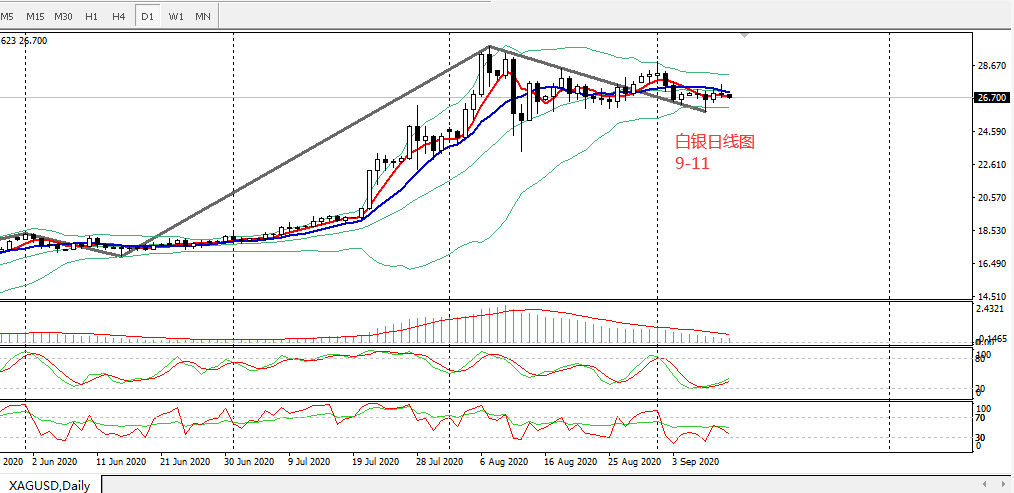Switch chart to H4 timeframe
Viewport: 1014px width, 493px height.
click(118, 16)
